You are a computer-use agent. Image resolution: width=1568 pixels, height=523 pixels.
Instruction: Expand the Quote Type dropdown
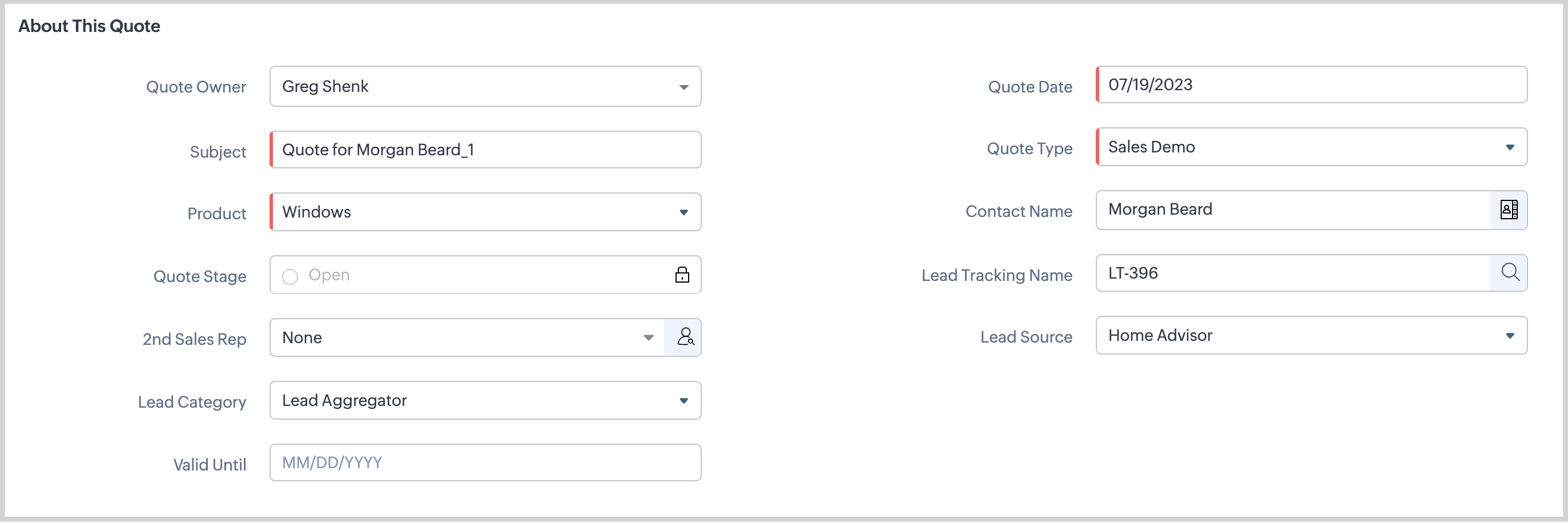[x=1509, y=147]
